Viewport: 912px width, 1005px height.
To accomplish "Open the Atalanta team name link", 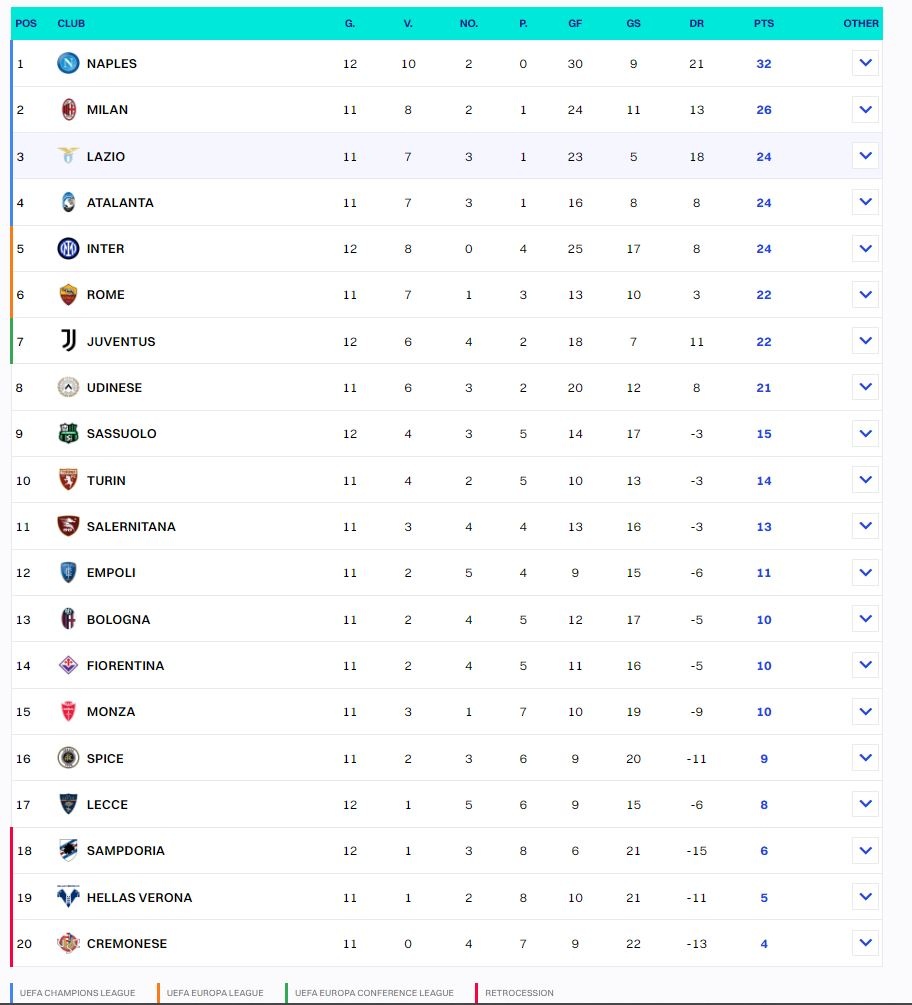I will click(x=120, y=203).
